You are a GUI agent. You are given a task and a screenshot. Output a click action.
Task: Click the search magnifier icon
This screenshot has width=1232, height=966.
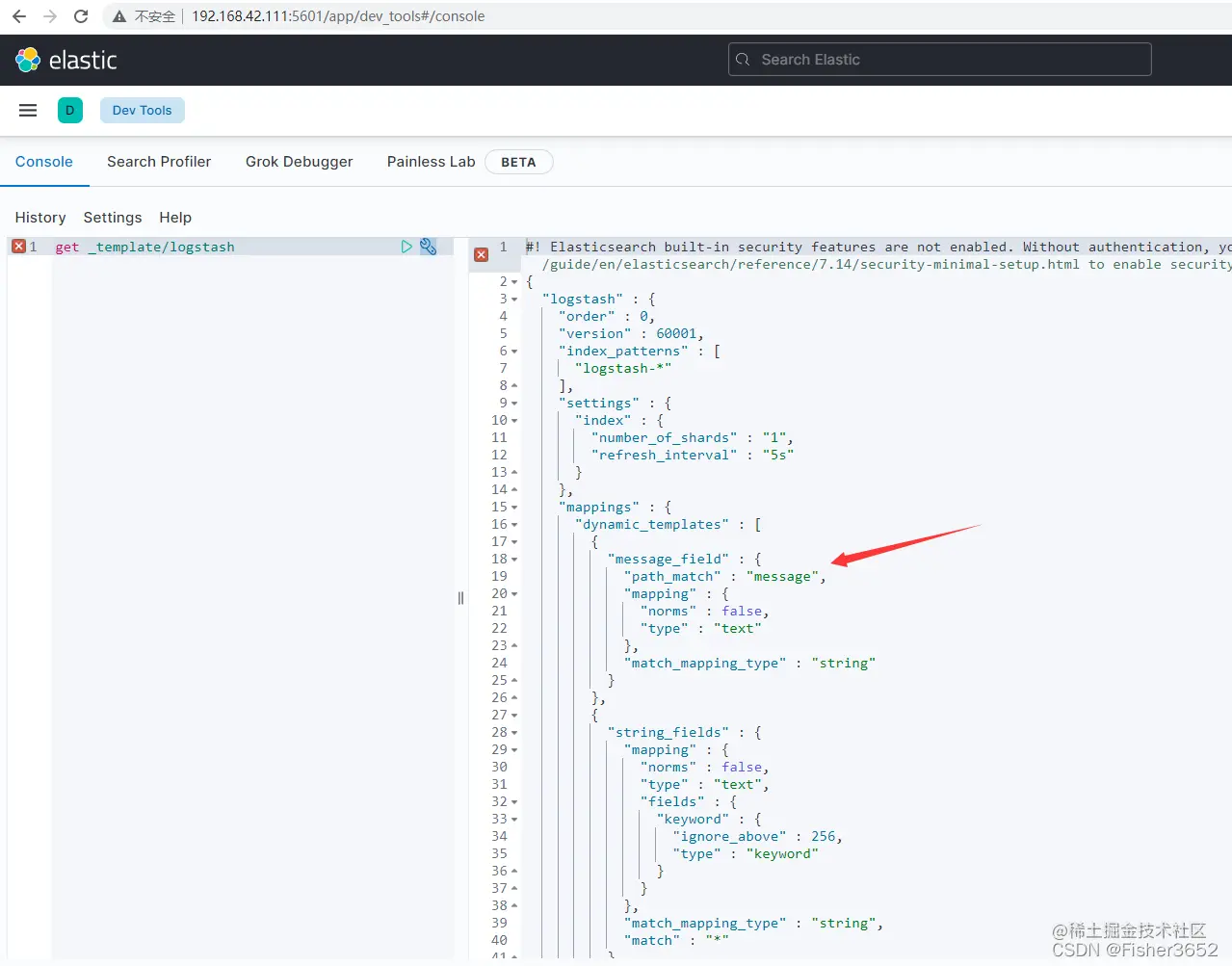743,60
